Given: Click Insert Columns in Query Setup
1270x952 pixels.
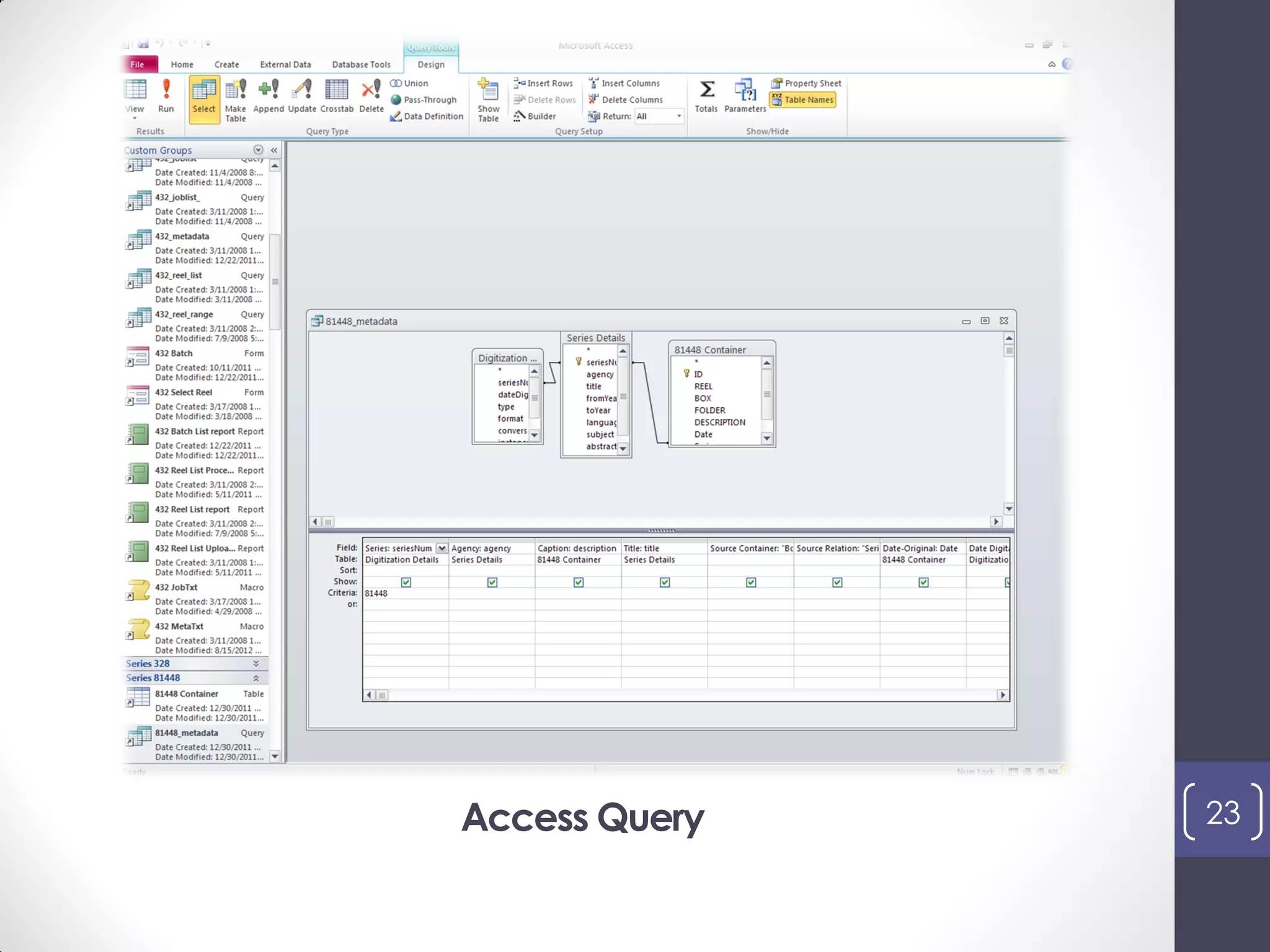Looking at the screenshot, I should (x=624, y=83).
